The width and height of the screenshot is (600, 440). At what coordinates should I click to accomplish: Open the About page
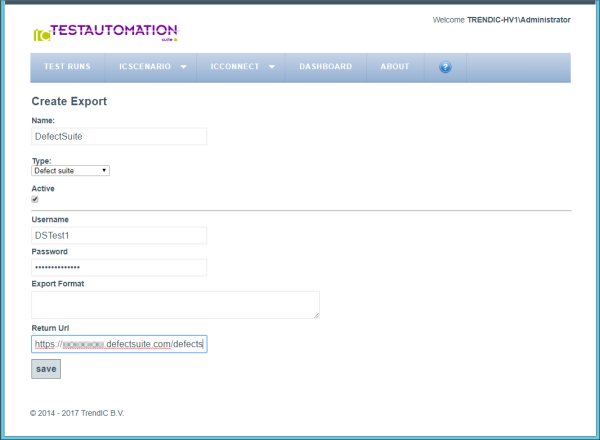point(394,67)
